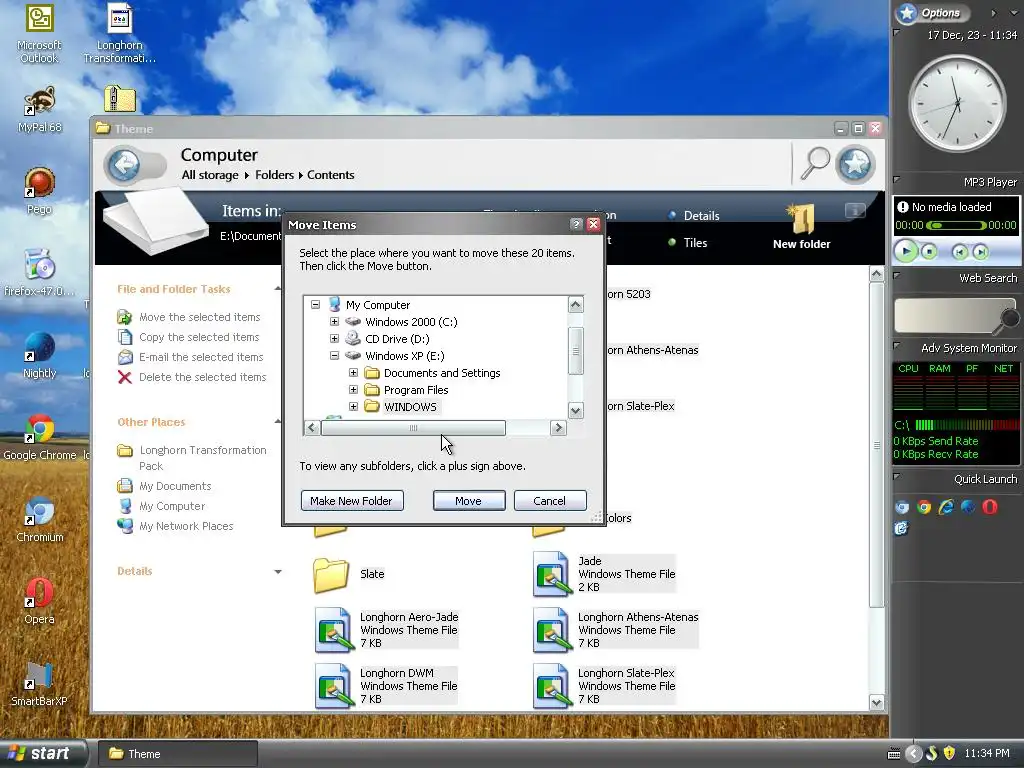Select the Details view option

tap(701, 216)
